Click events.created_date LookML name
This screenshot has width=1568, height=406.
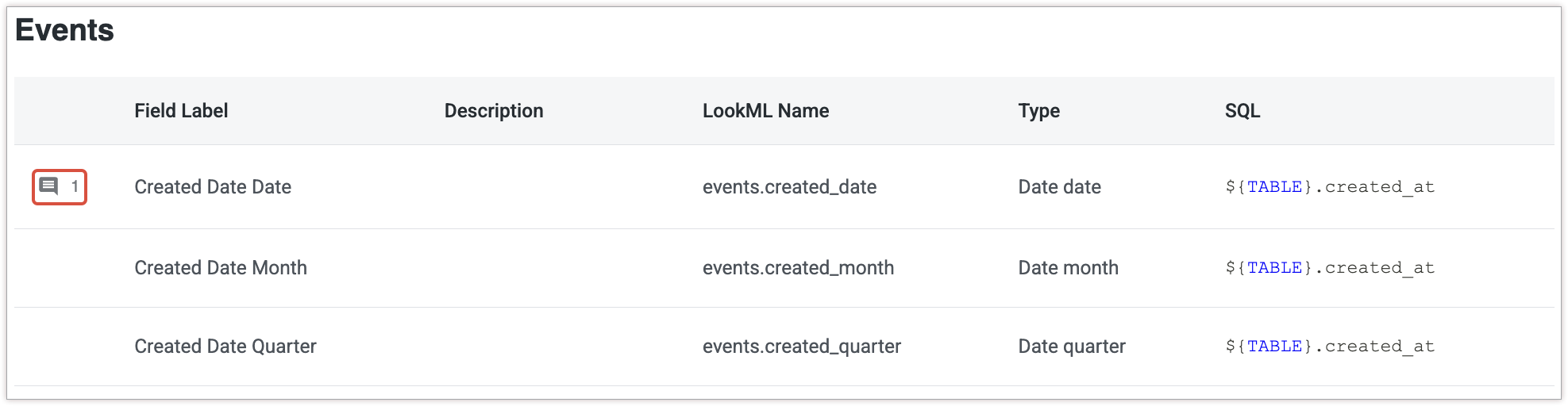pos(789,187)
